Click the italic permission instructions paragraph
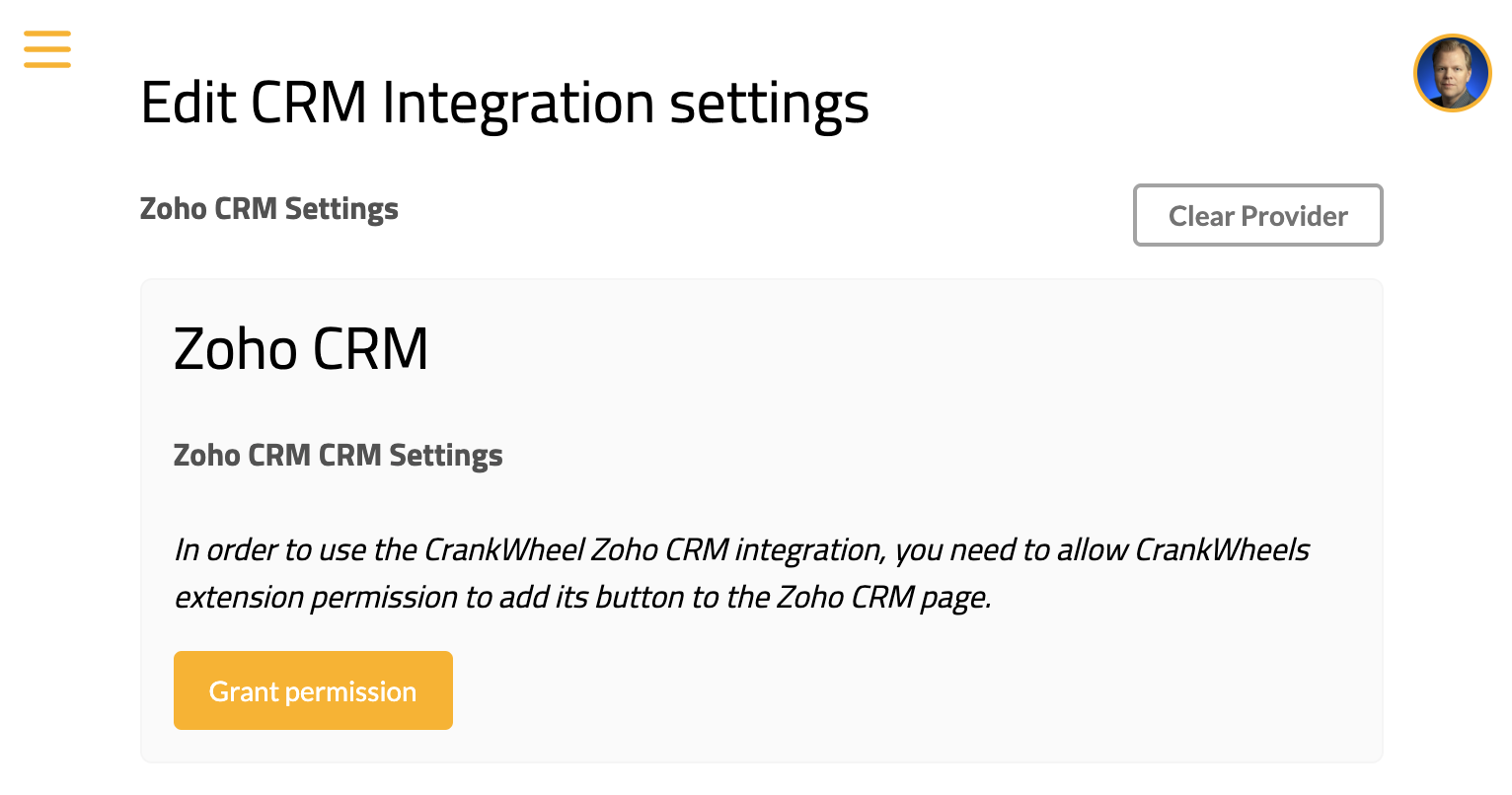This screenshot has height=795, width=1512. click(740, 573)
